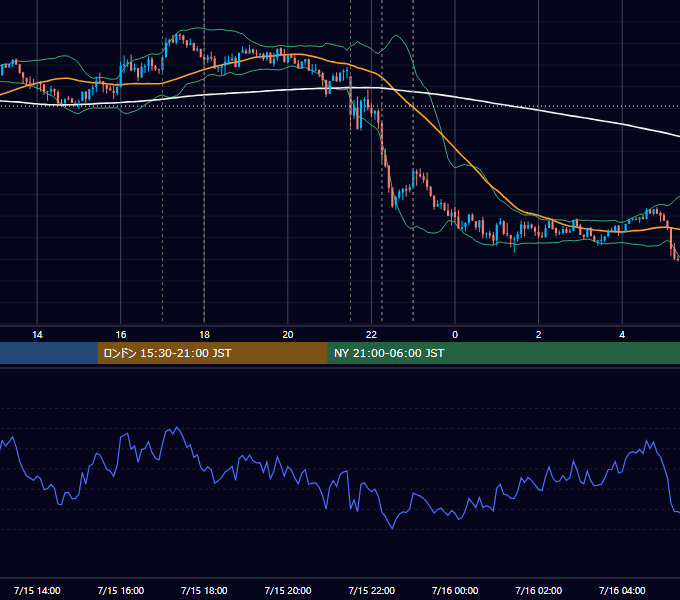Click the 7/15 14:00 time label
Viewport: 680px width, 600px height.
point(37,590)
